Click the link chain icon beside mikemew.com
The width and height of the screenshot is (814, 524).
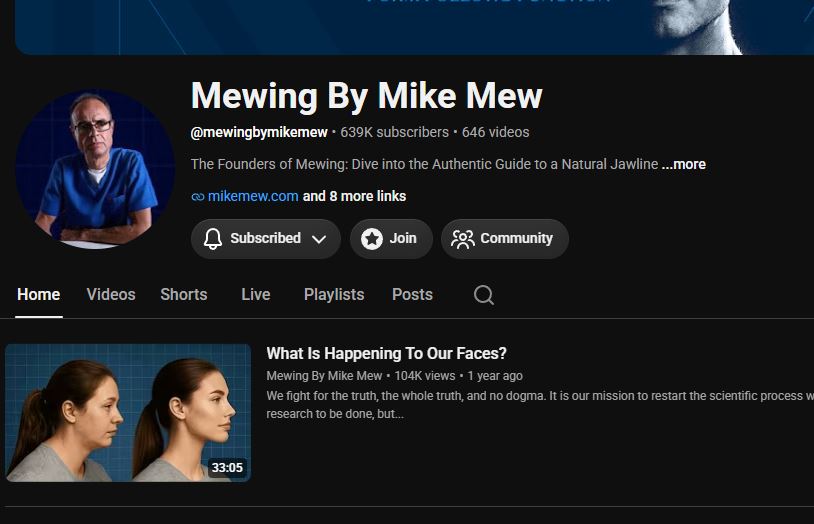tap(198, 197)
